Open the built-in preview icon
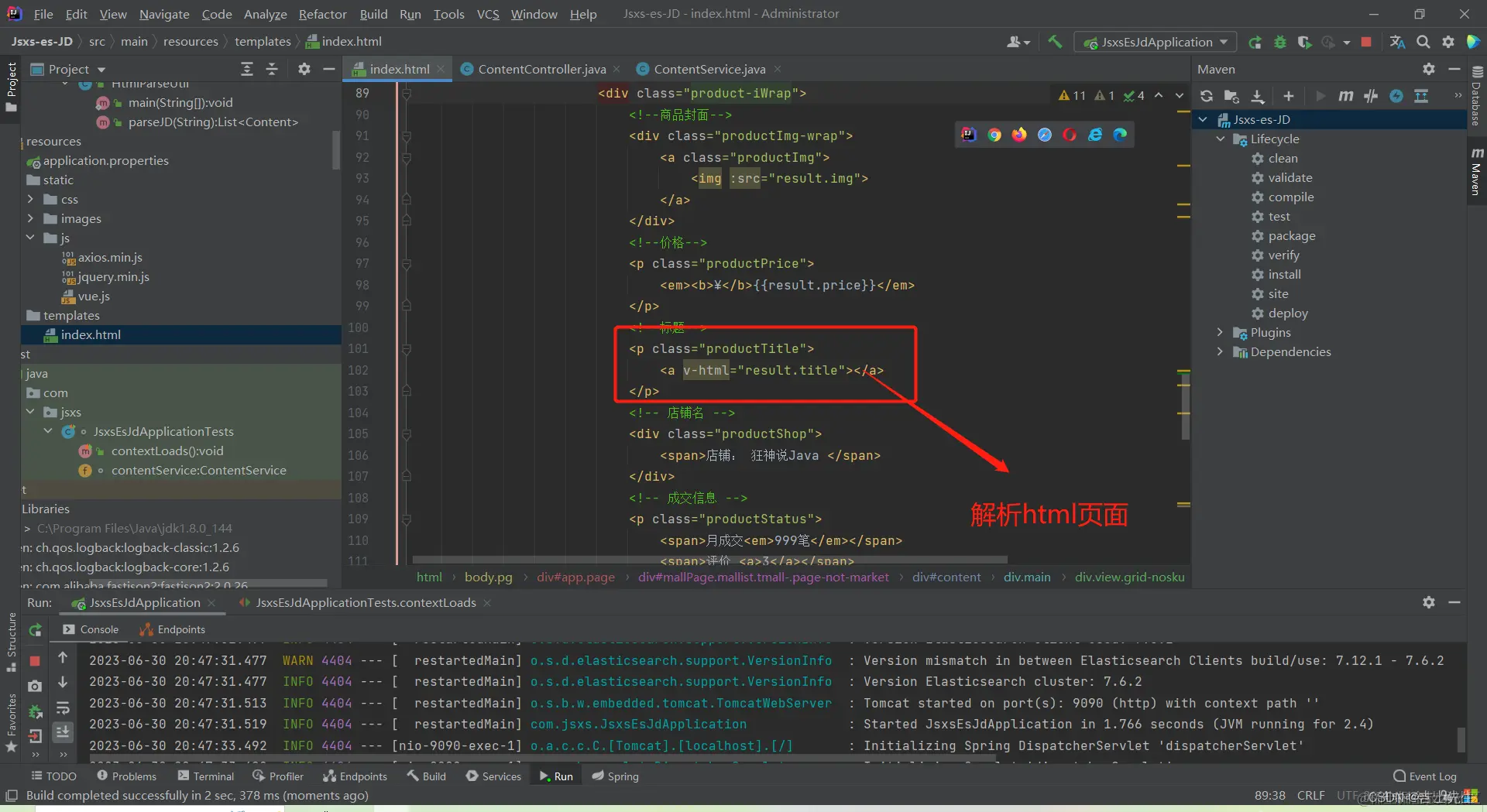The width and height of the screenshot is (1487, 812). [x=969, y=135]
